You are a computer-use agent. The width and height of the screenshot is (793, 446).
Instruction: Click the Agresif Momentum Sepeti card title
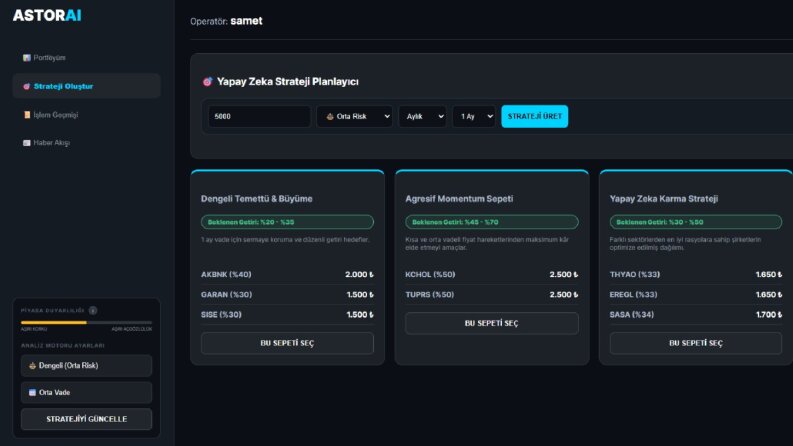(459, 199)
